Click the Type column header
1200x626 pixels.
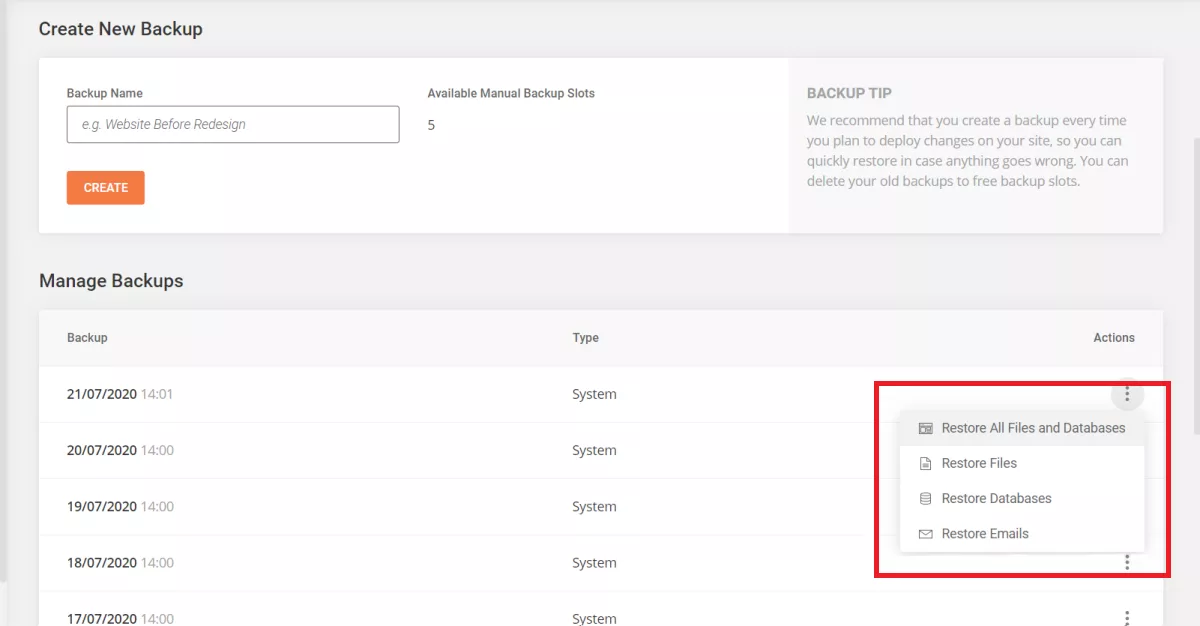click(x=586, y=338)
